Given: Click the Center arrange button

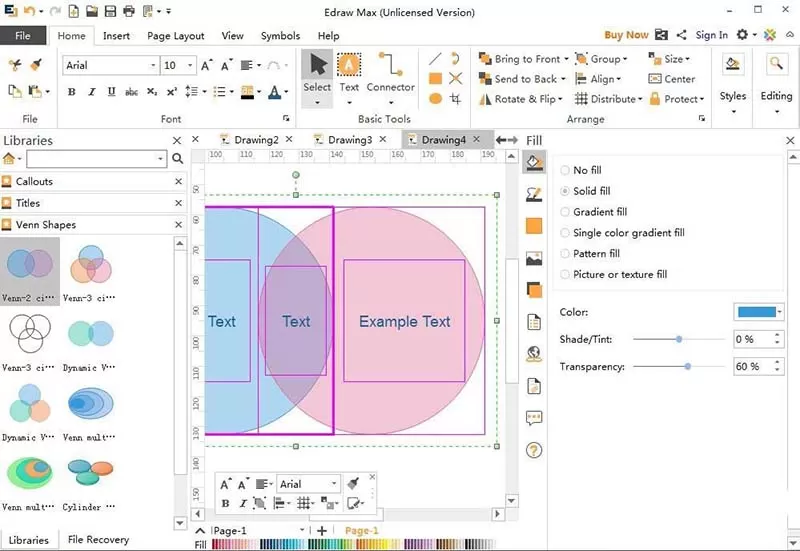Looking at the screenshot, I should 671,79.
